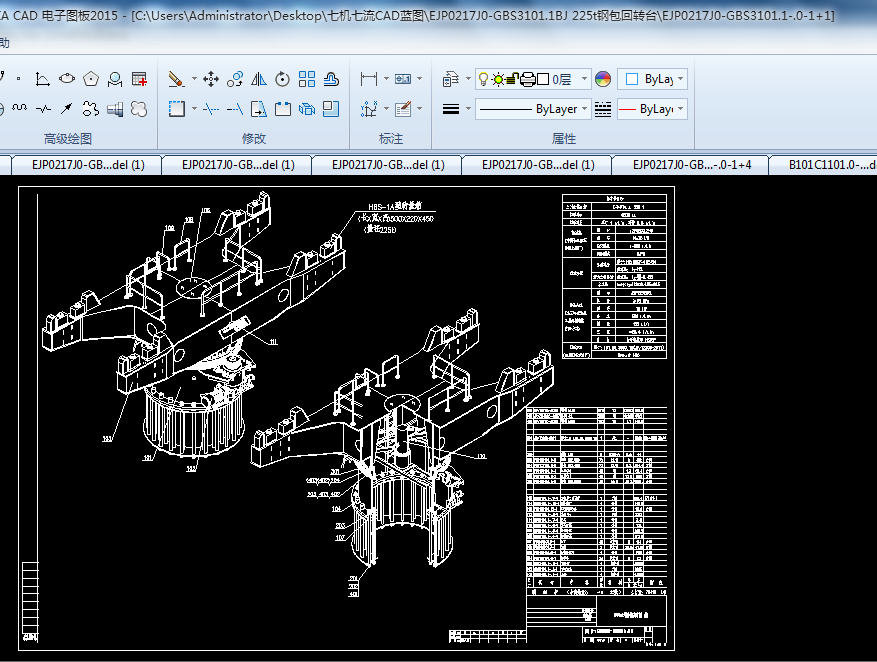The image size is (877, 662).
Task: Pick the eraser delete tool
Action: pos(176,79)
